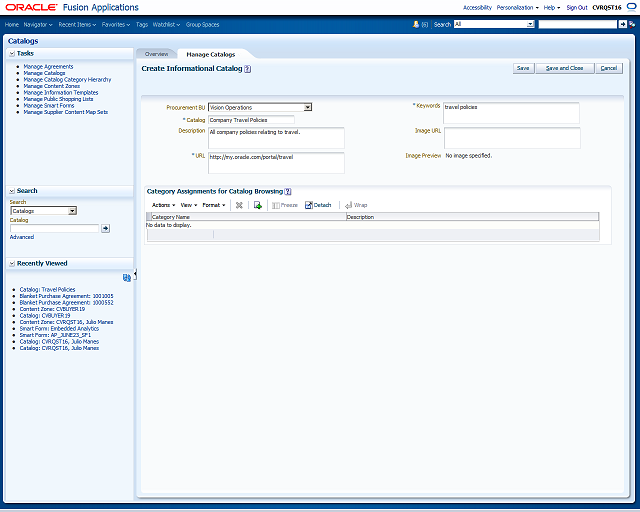Open help icon for Category Assignments section
The image size is (640, 512).
pos(288,191)
